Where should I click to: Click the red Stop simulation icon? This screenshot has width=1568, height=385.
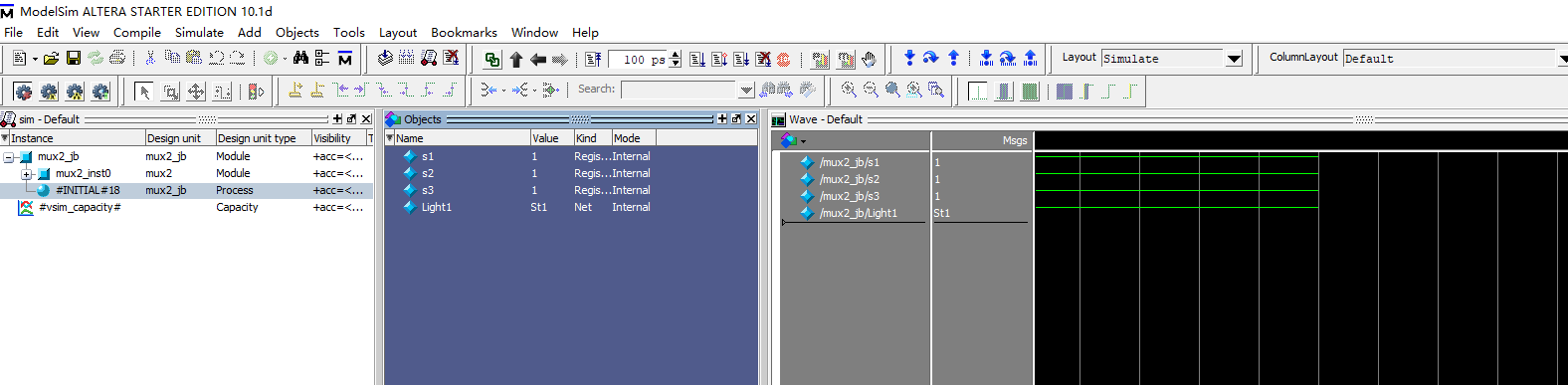(x=784, y=60)
